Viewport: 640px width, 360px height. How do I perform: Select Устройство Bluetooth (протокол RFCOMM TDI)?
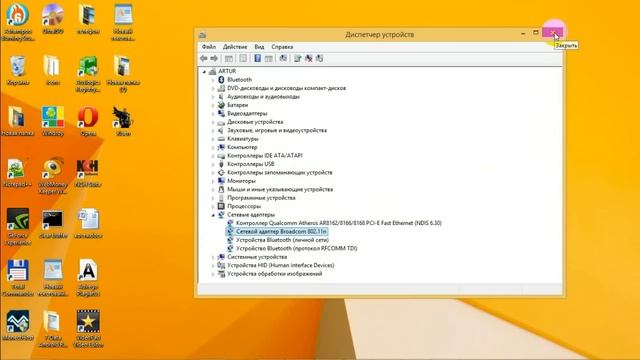click(x=296, y=248)
